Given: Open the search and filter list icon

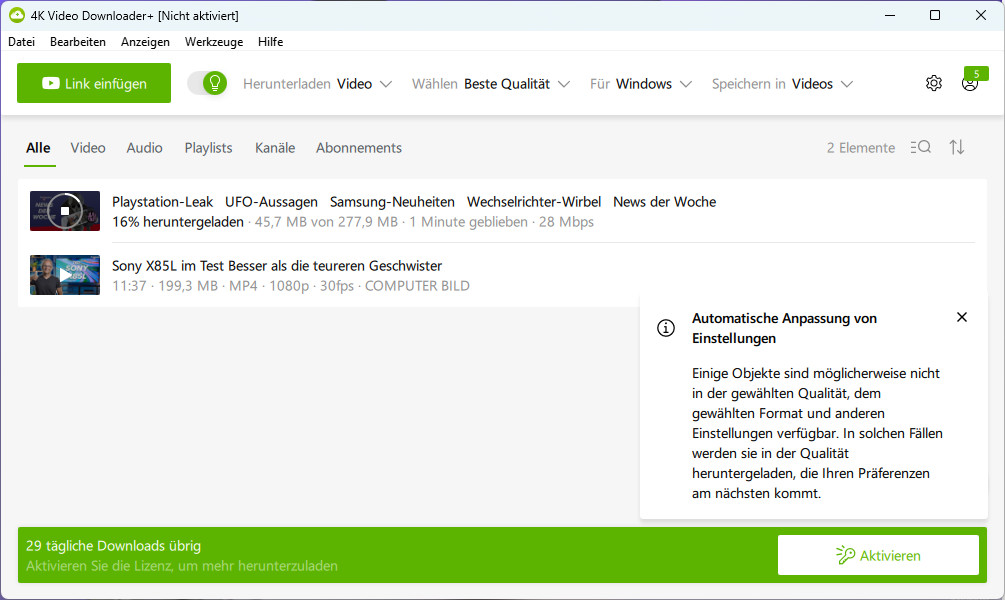Looking at the screenshot, I should (921, 148).
